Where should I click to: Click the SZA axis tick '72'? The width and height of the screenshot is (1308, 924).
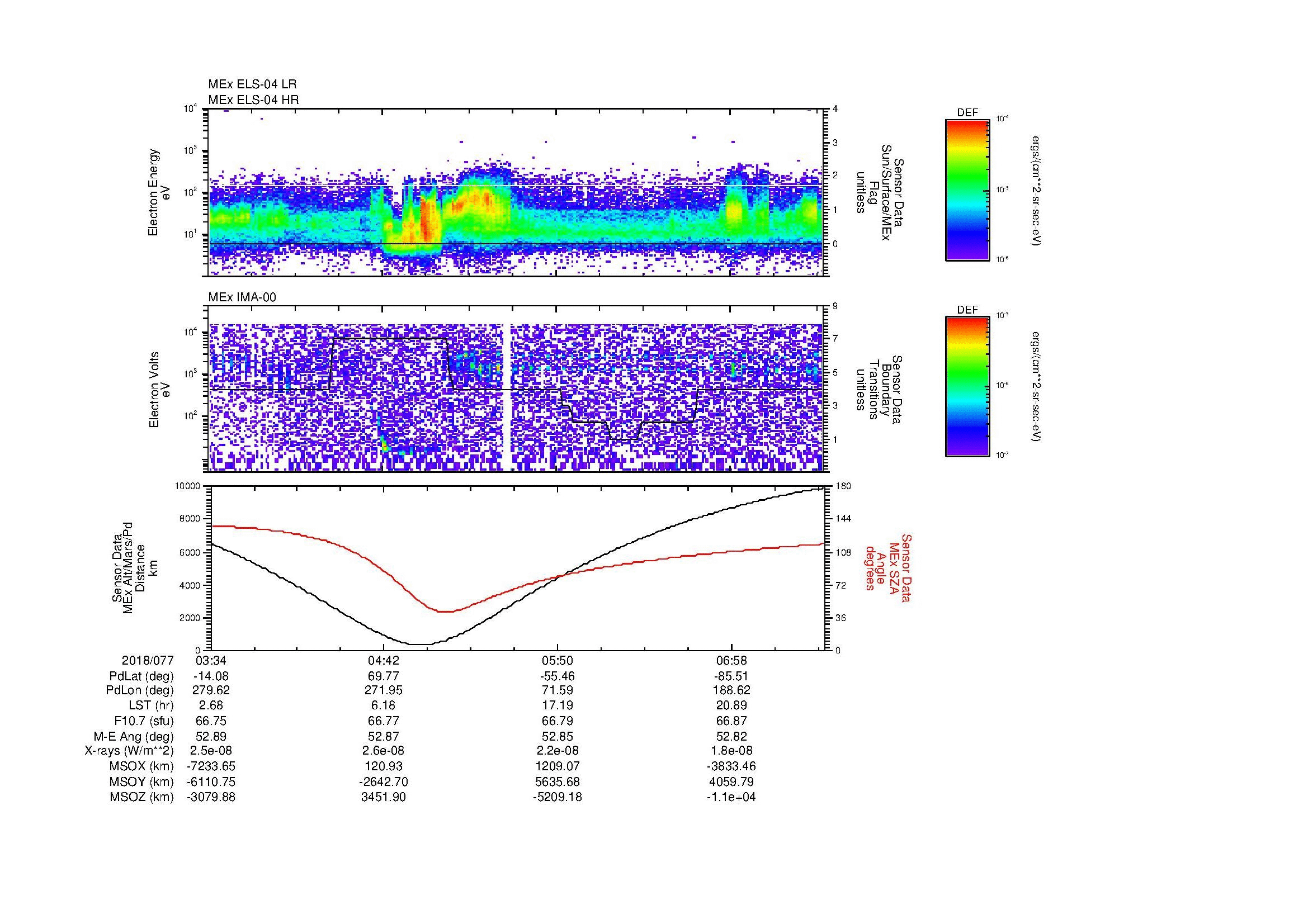842,585
